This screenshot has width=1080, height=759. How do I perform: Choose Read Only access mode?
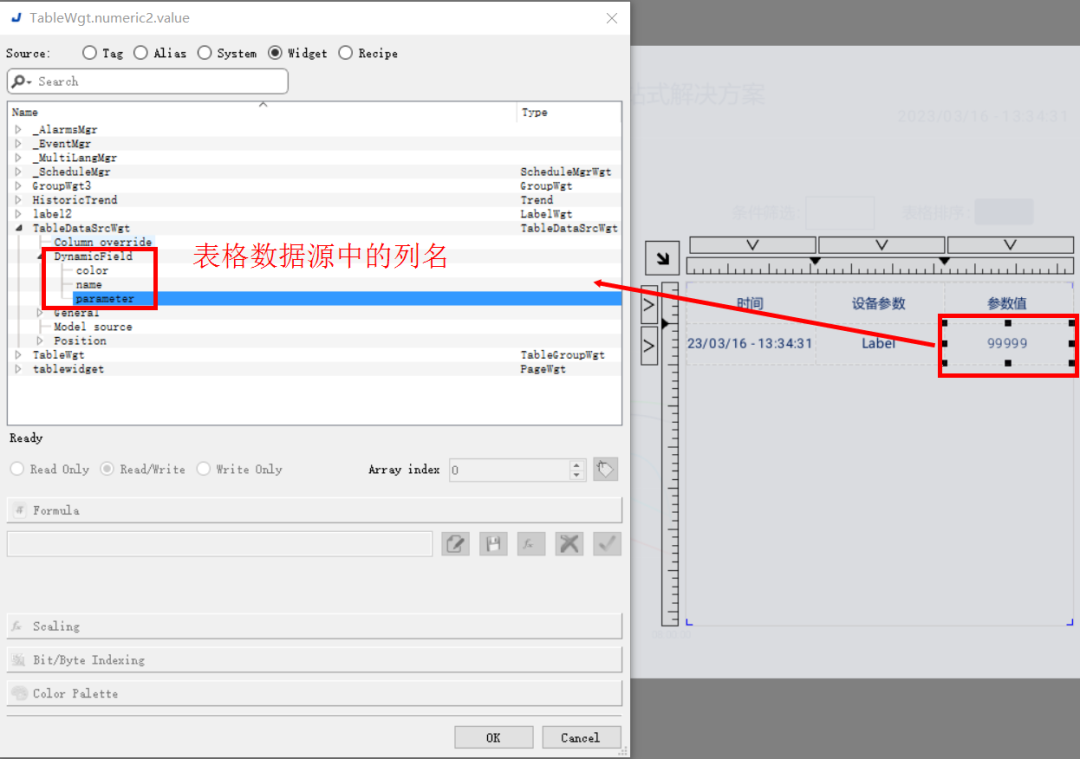17,469
